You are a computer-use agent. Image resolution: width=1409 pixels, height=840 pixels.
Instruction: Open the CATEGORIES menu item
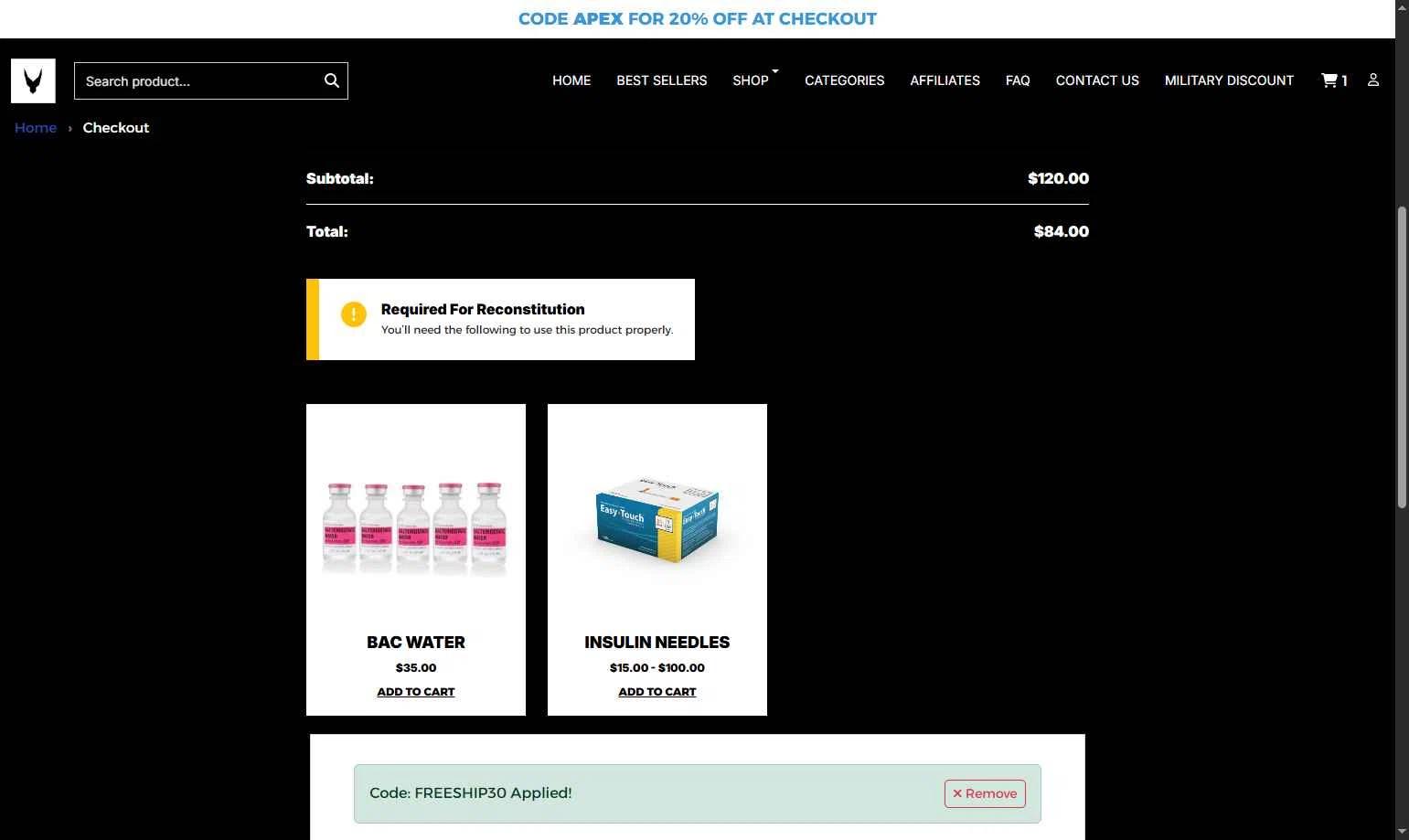click(x=844, y=80)
